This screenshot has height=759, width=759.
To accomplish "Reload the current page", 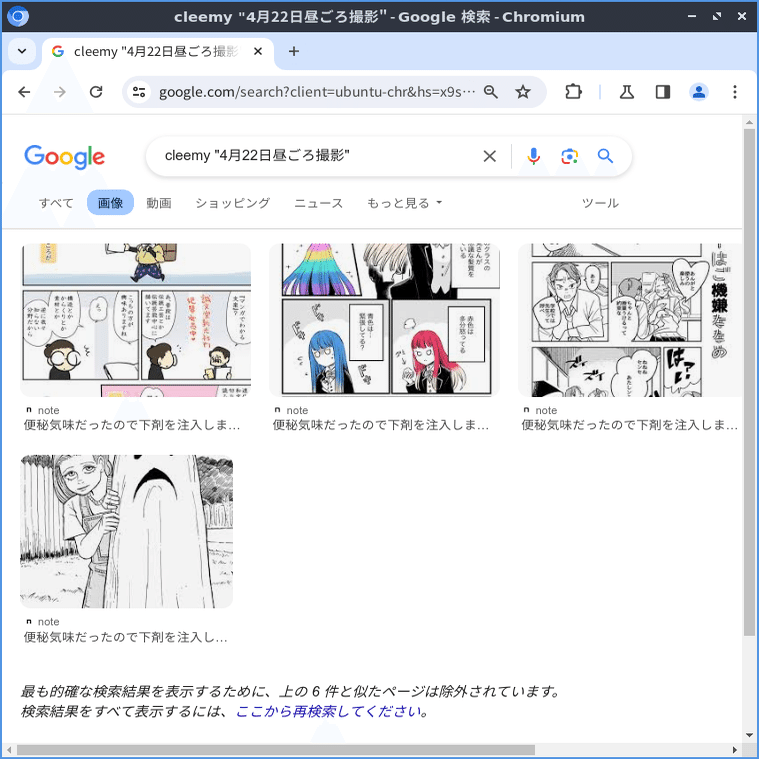I will click(96, 92).
